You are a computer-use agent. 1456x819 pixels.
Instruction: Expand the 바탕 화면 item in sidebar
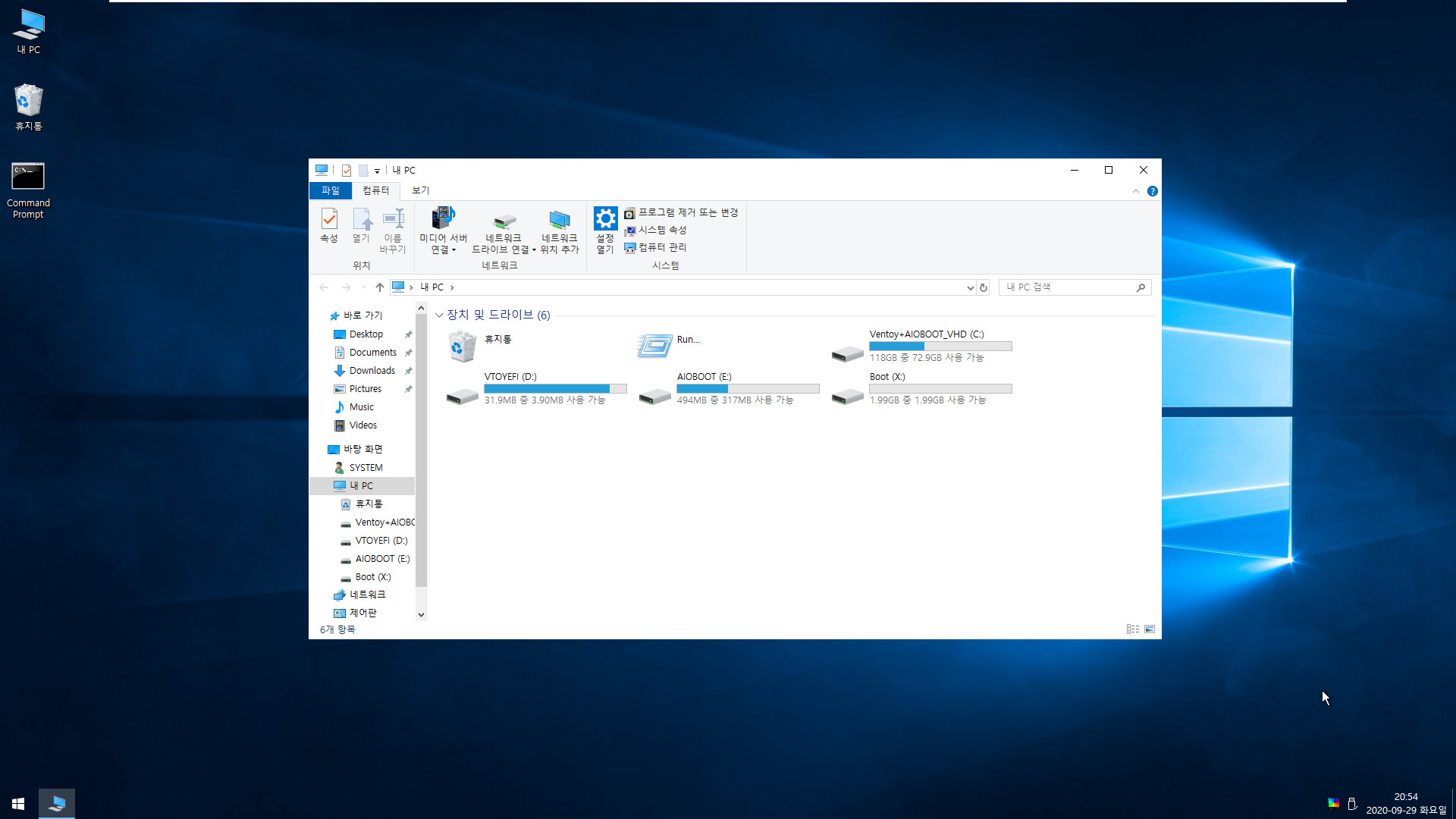pyautogui.click(x=322, y=449)
